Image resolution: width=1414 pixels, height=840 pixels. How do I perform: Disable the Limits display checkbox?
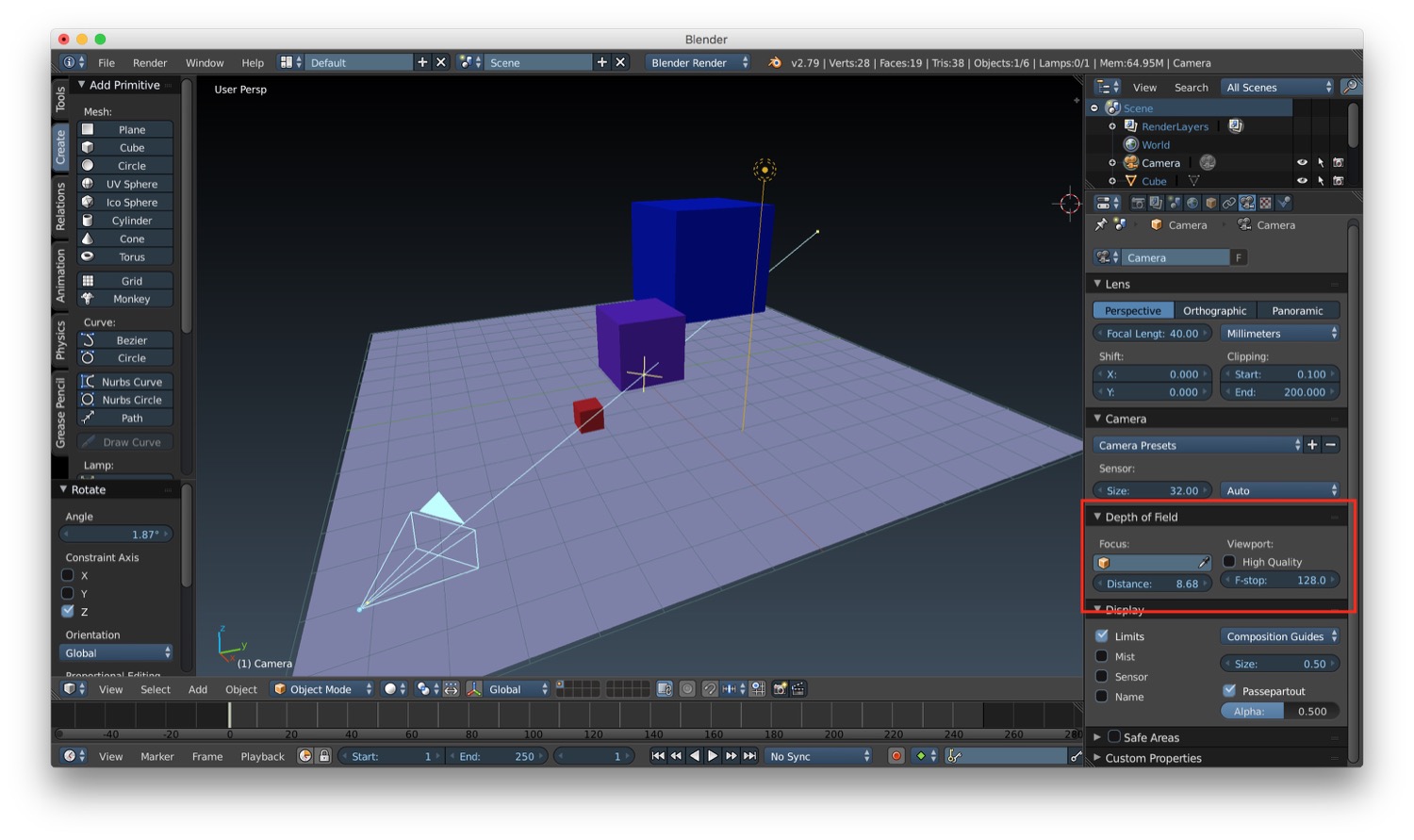pyautogui.click(x=1101, y=636)
